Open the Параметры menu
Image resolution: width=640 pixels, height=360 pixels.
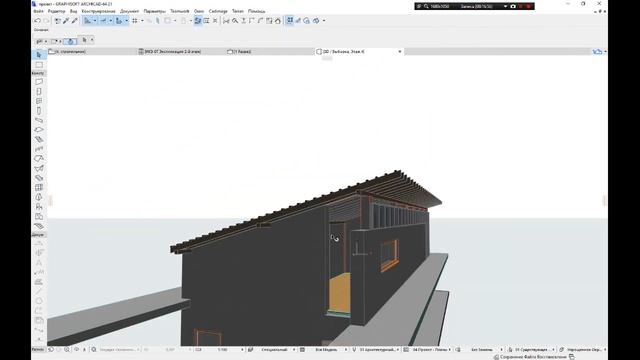pyautogui.click(x=155, y=11)
